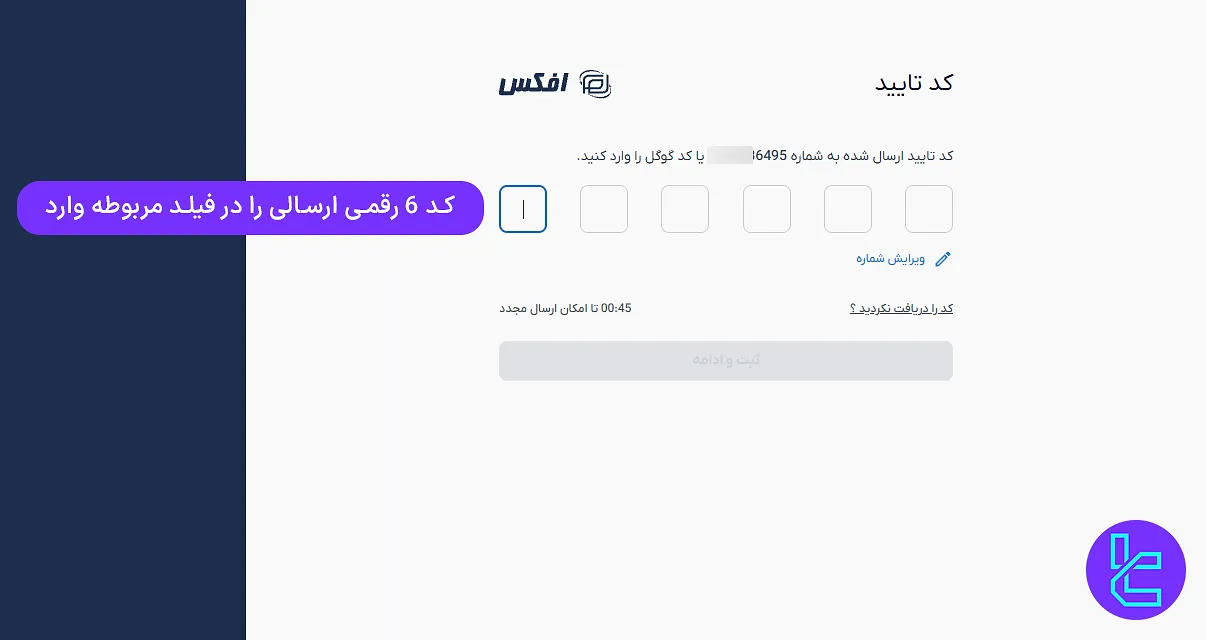Click the کد تایید page heading
Viewport: 1206px width, 640px height.
coord(913,83)
